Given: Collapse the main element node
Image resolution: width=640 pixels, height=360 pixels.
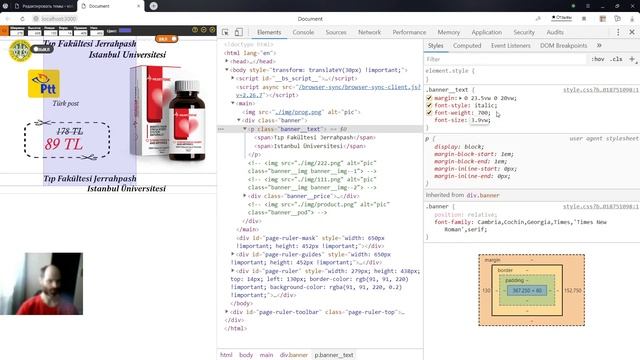Looking at the screenshot, I should (x=233, y=103).
